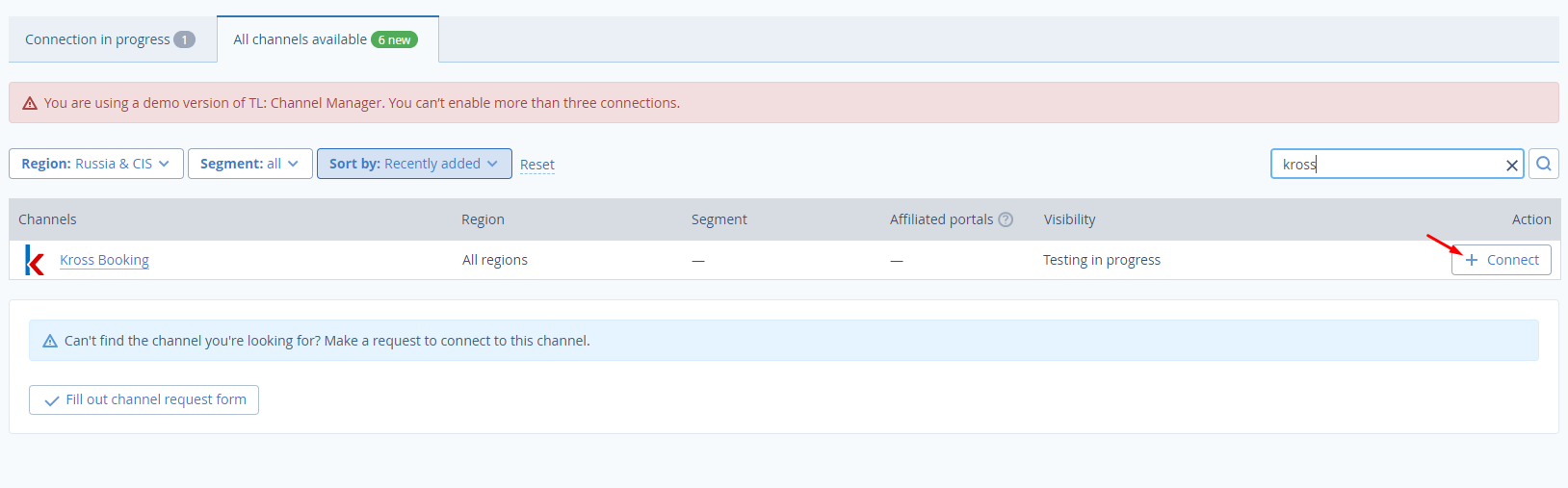This screenshot has width=1568, height=488.
Task: Open the Kross Booking channel link
Action: click(x=104, y=260)
